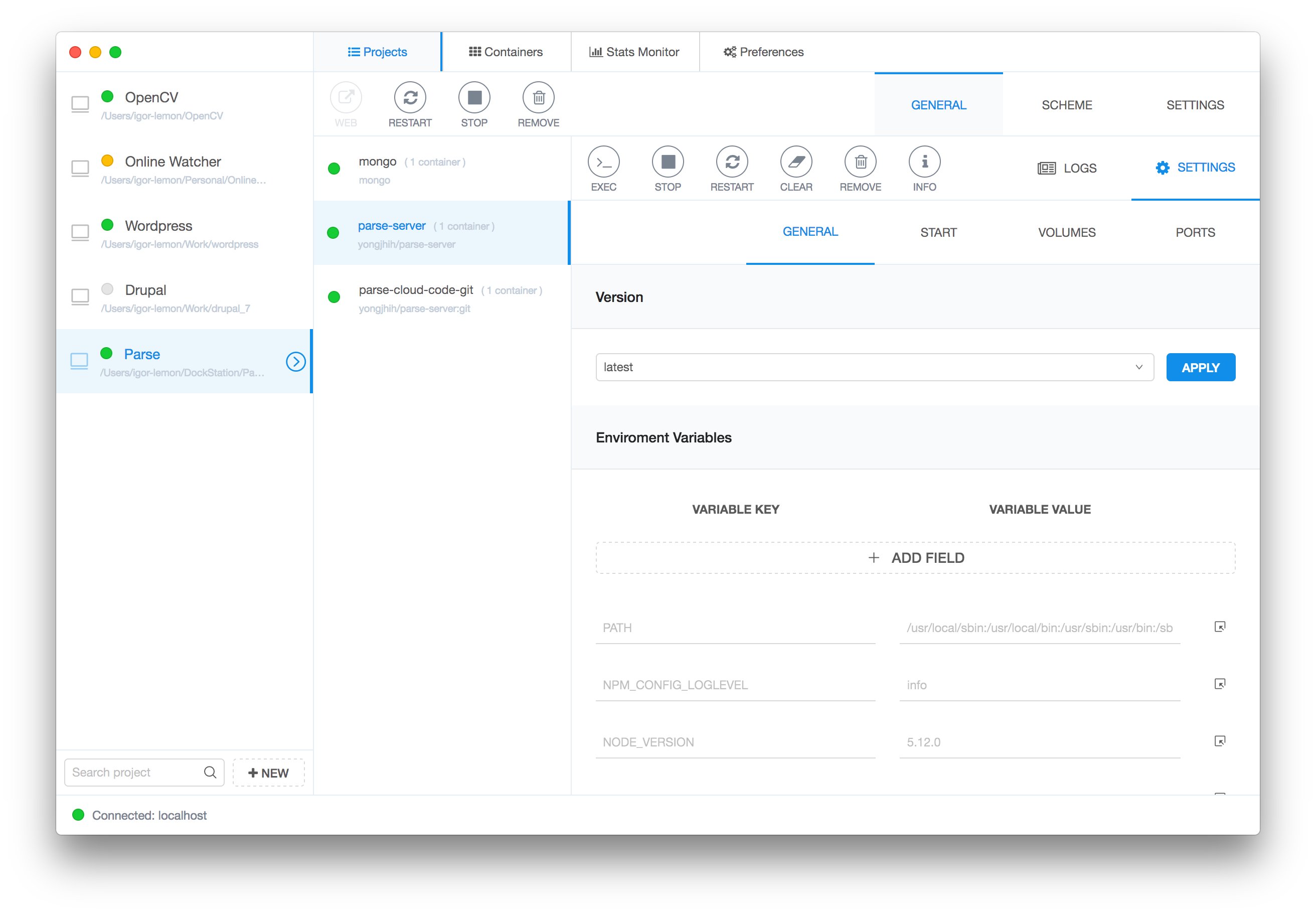The width and height of the screenshot is (1316, 915).
Task: Click the CLEAR eraser icon
Action: click(796, 162)
